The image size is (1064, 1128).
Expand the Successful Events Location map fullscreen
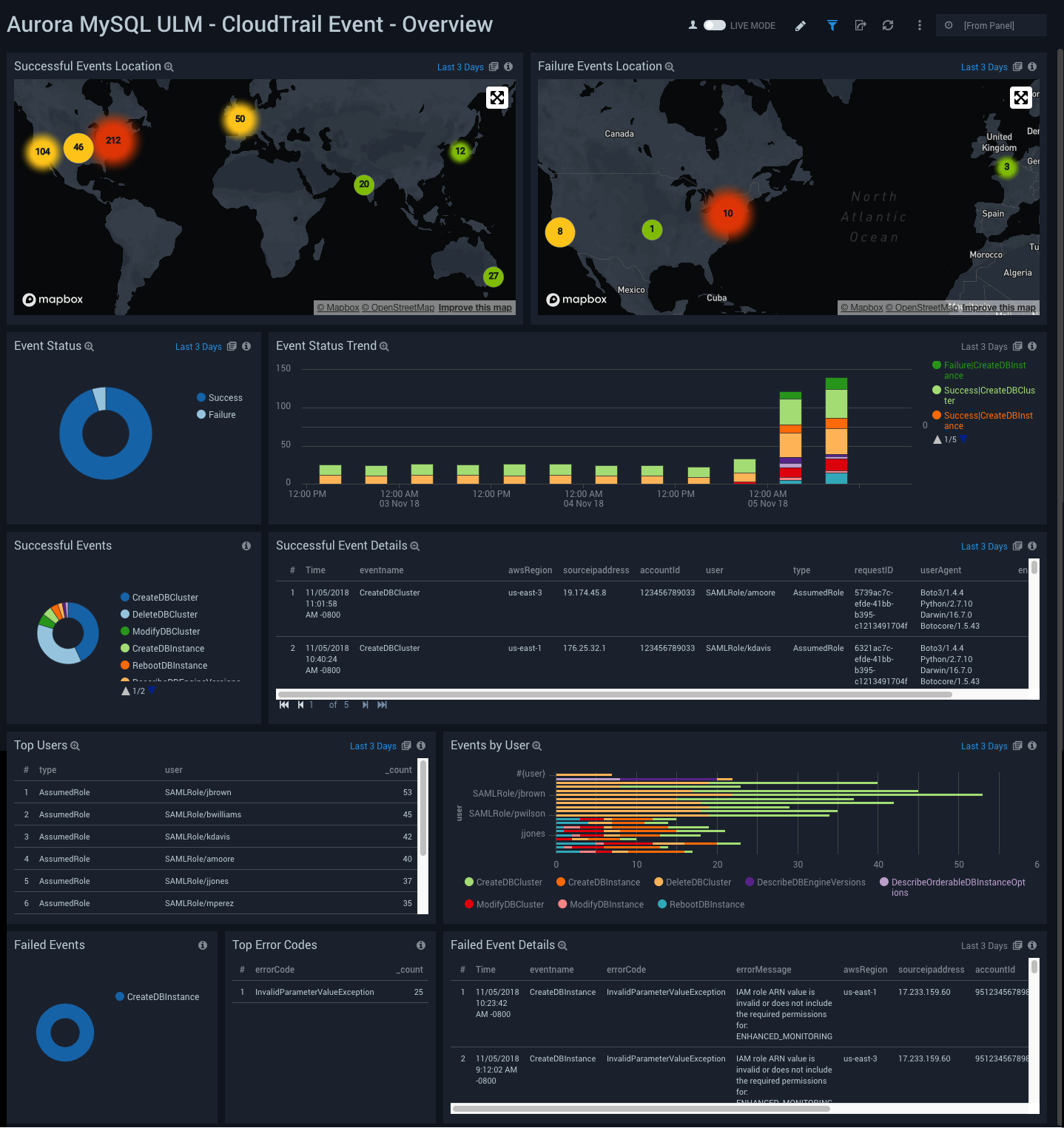(496, 97)
